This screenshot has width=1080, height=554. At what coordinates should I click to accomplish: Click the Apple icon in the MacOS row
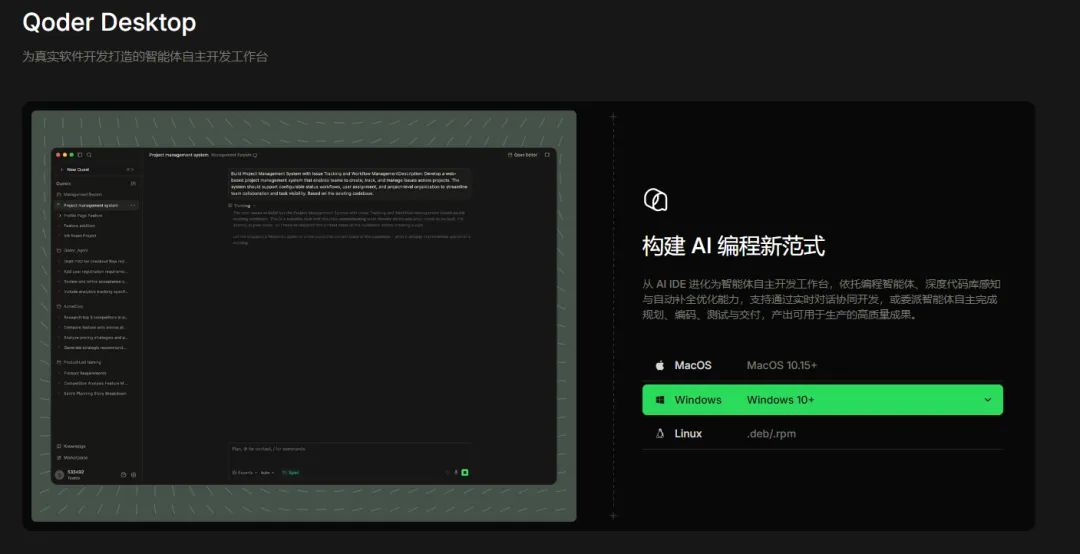coord(659,365)
